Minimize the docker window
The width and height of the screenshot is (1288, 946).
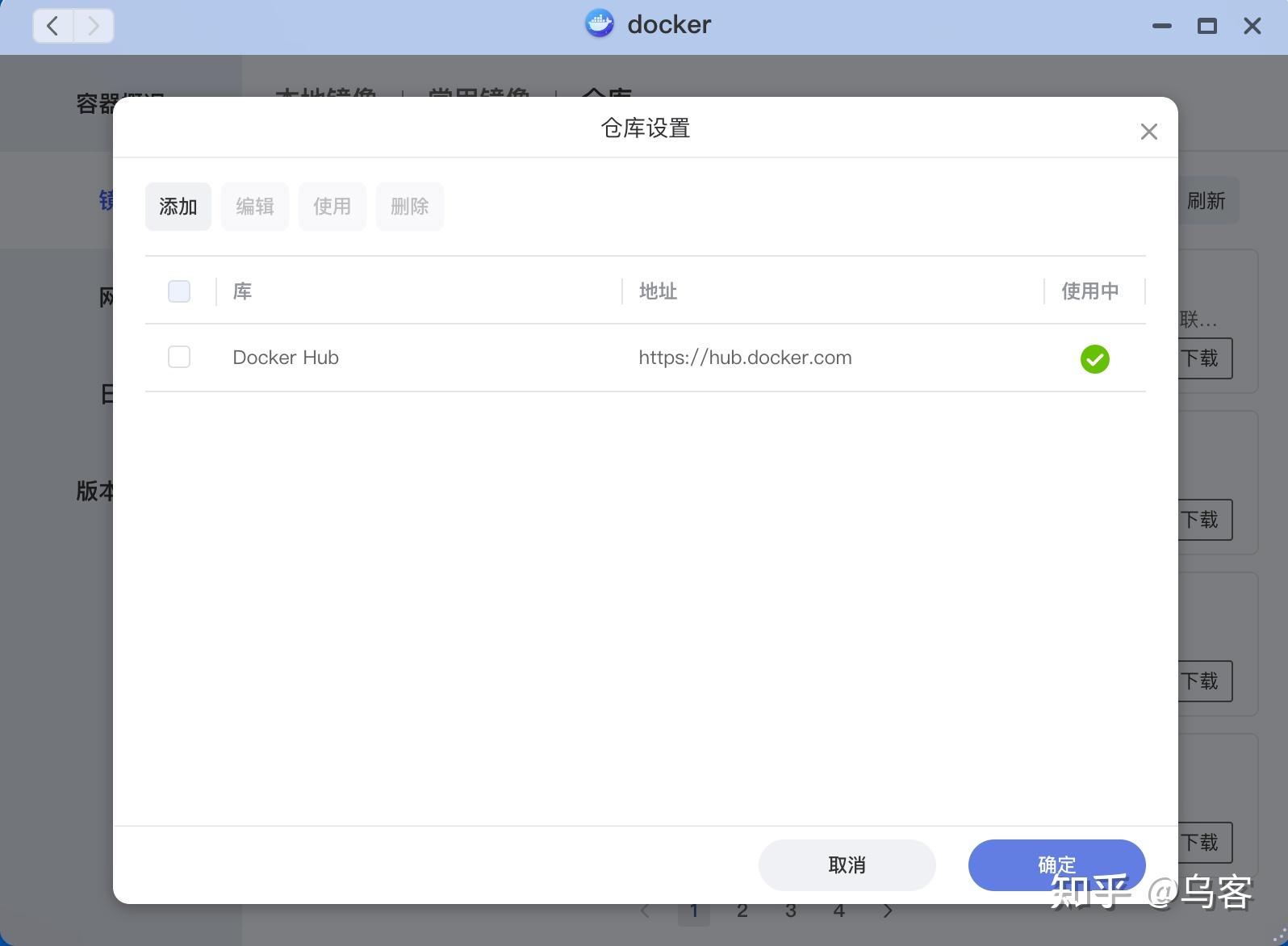click(1162, 26)
